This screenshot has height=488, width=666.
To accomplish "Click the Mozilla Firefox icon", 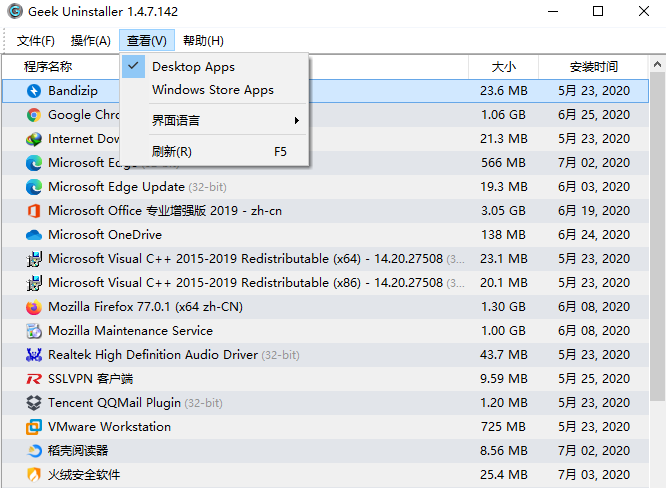I will tap(34, 307).
